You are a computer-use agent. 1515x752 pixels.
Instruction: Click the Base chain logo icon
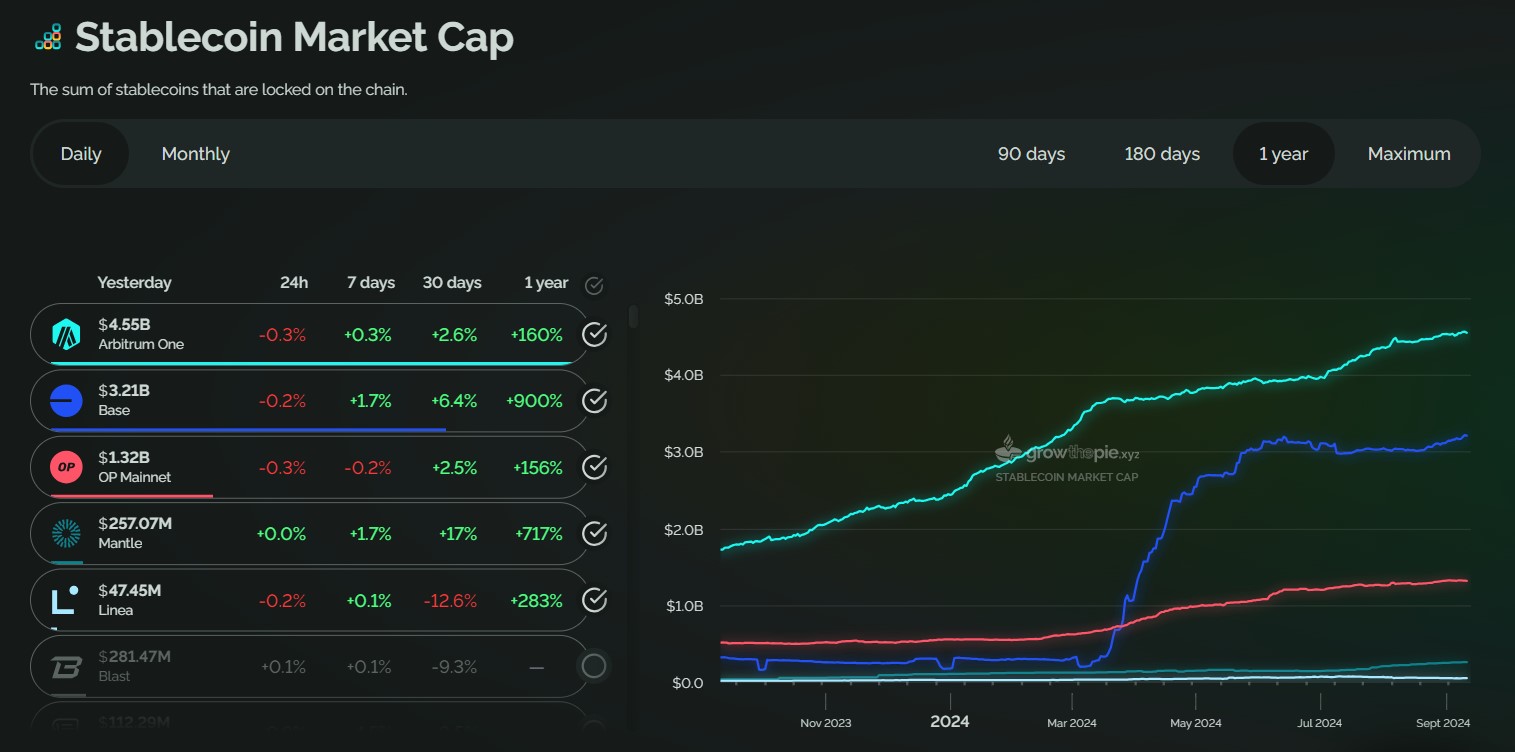click(x=66, y=400)
